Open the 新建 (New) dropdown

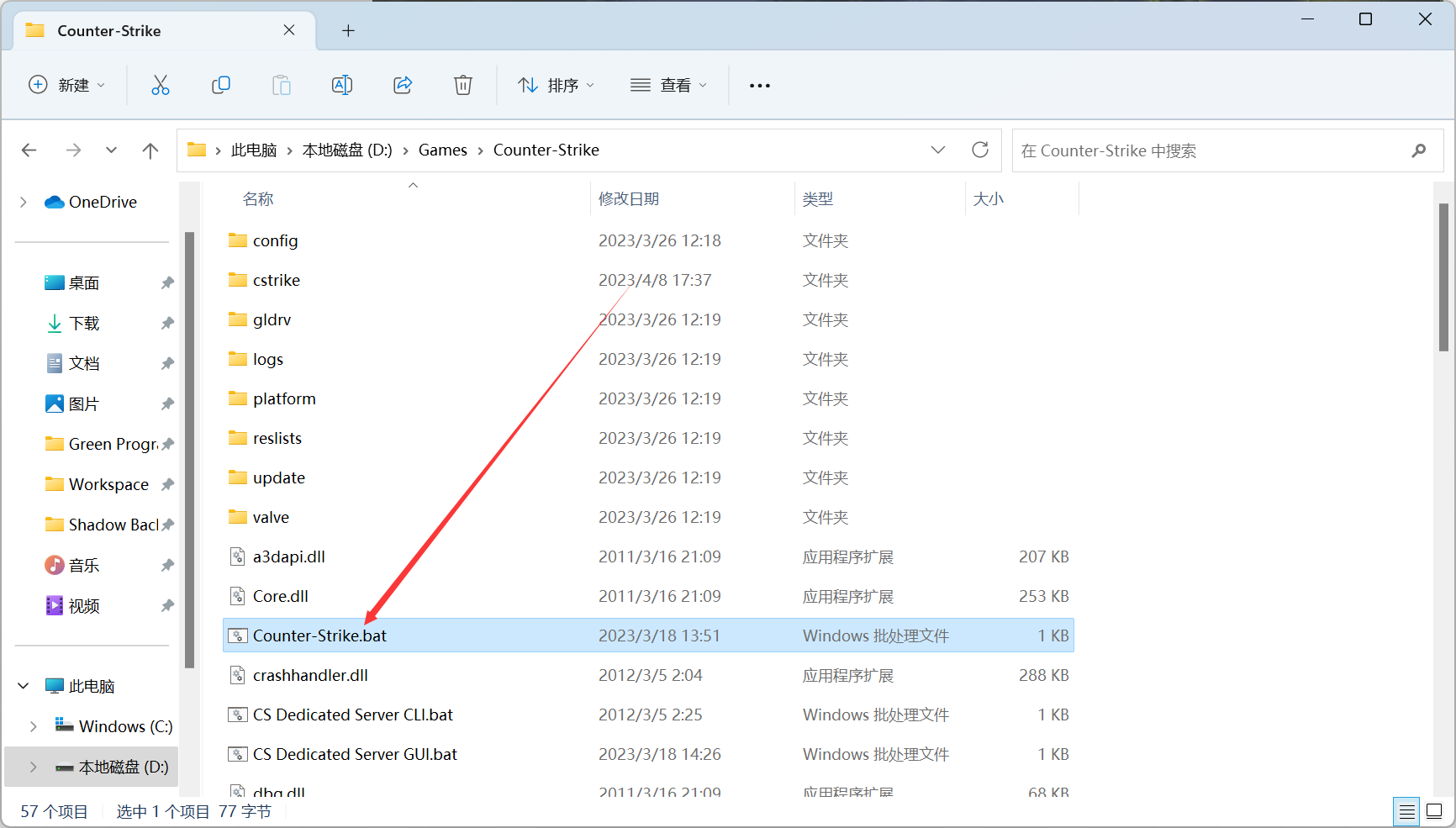[67, 85]
